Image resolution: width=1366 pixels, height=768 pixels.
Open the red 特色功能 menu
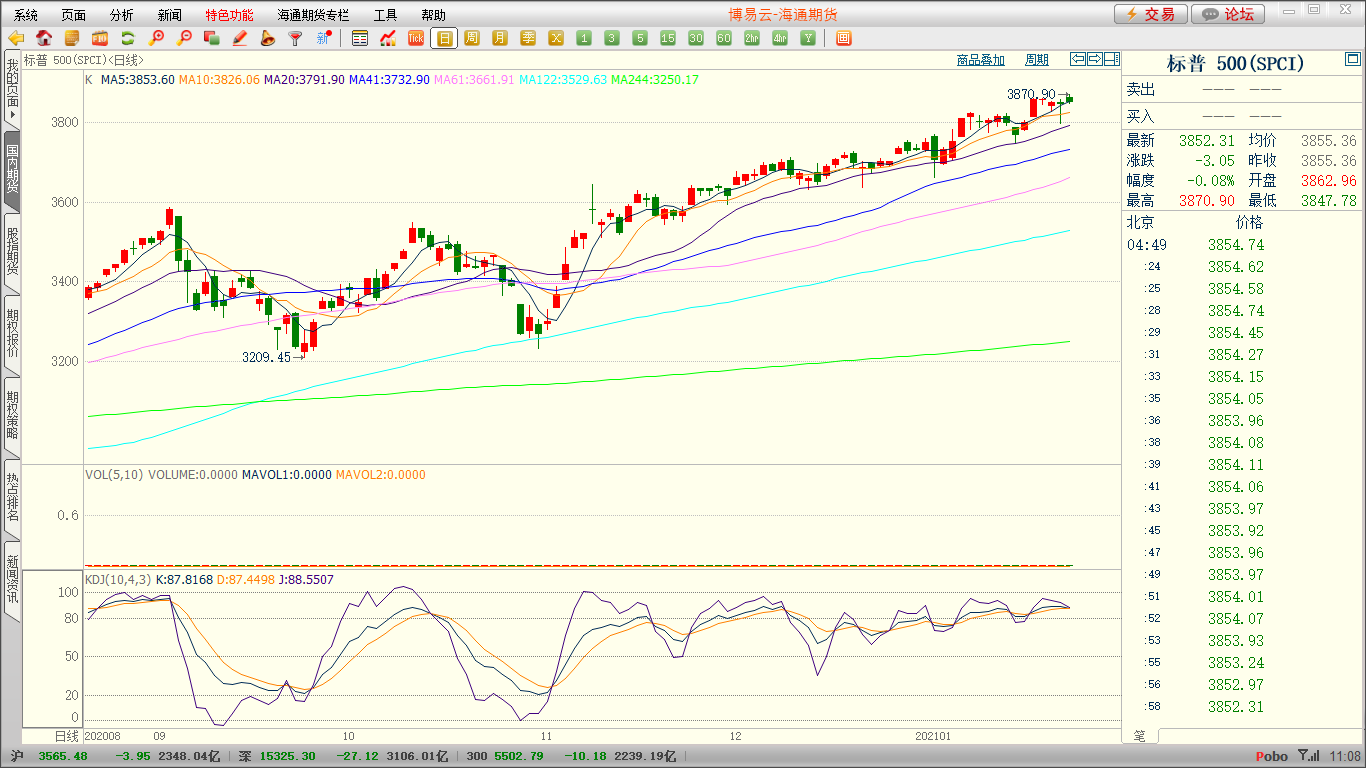230,15
